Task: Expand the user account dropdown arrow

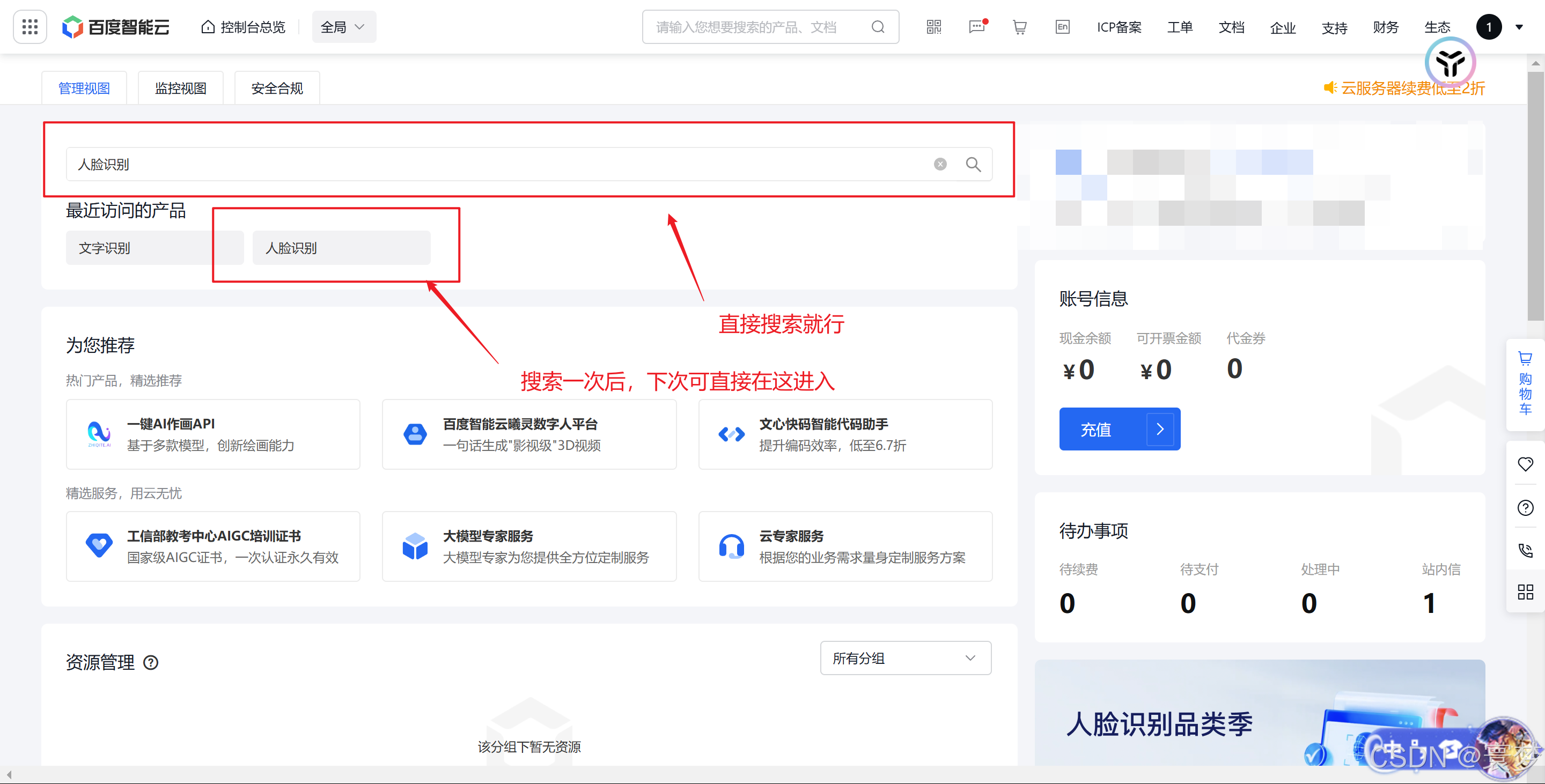Action: (x=1519, y=27)
